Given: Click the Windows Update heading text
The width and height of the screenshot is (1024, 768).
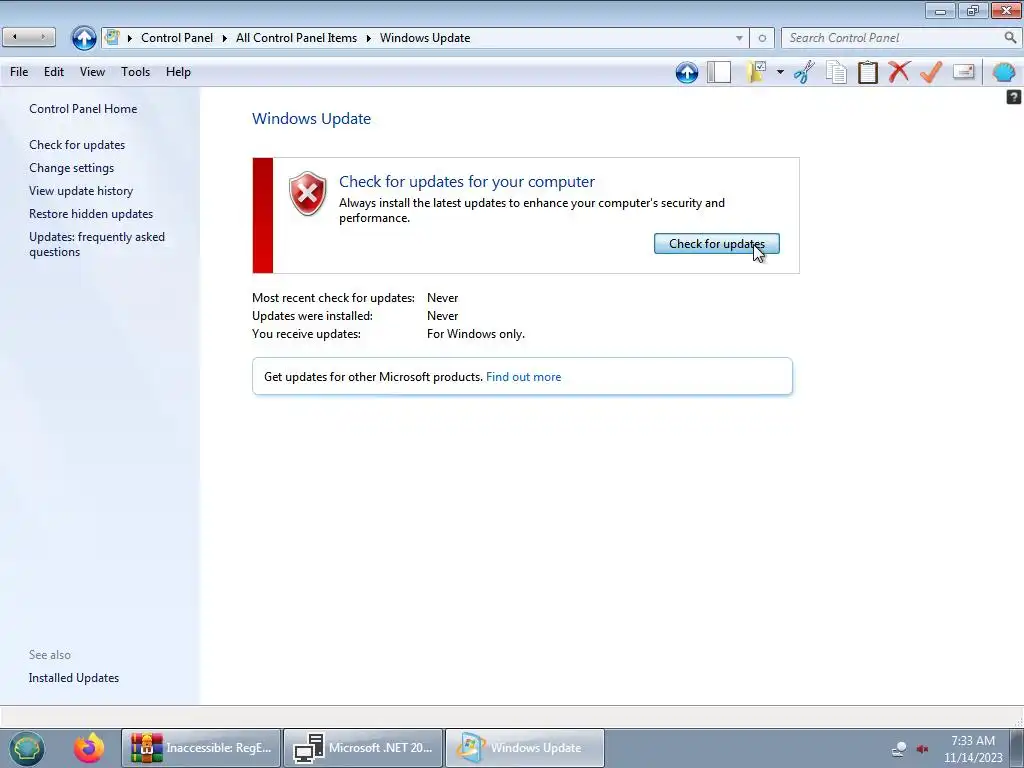Looking at the screenshot, I should [312, 119].
